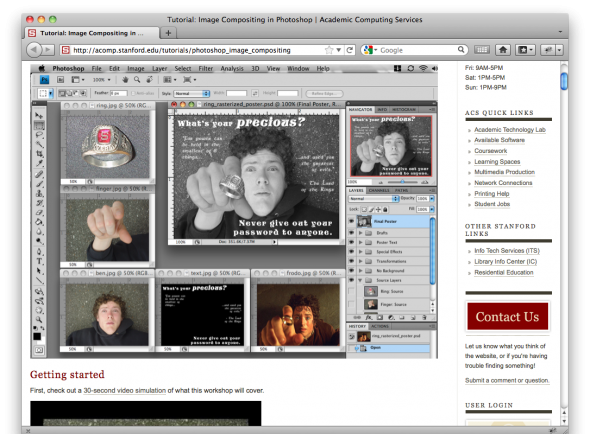Screen dimensions: 590x434
Task: Open Photoshop's Filter menu
Action: 205,68
